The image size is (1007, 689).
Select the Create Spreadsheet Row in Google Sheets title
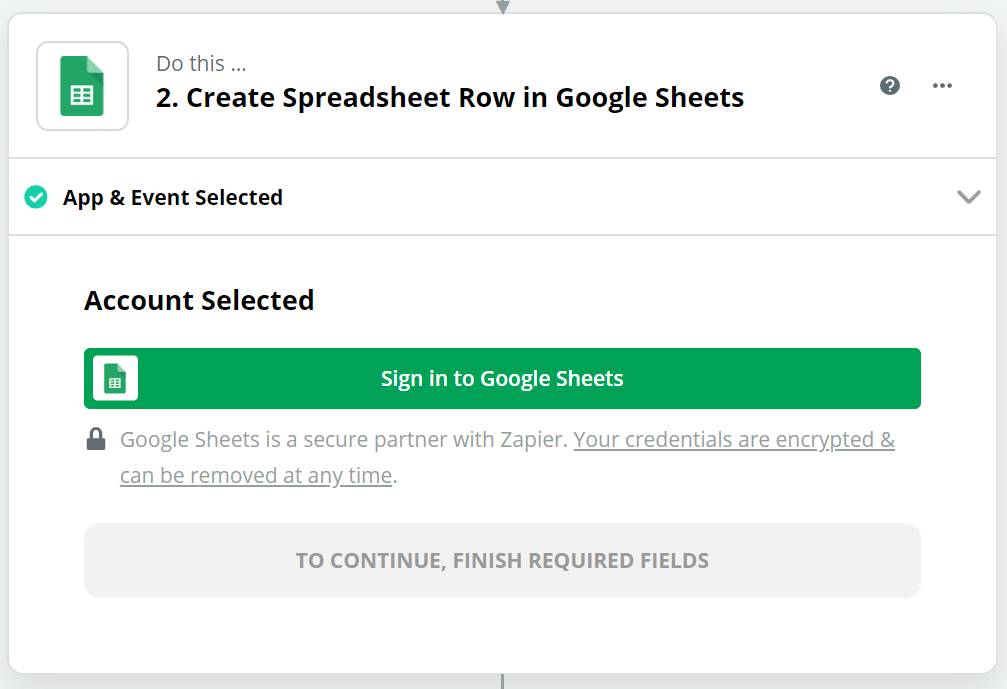point(465,98)
